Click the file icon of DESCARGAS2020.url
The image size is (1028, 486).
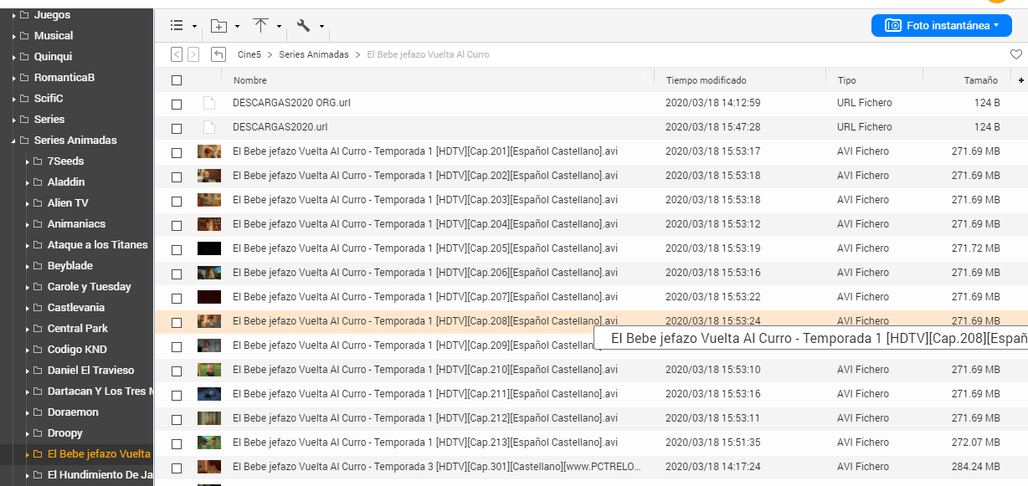tap(208, 127)
